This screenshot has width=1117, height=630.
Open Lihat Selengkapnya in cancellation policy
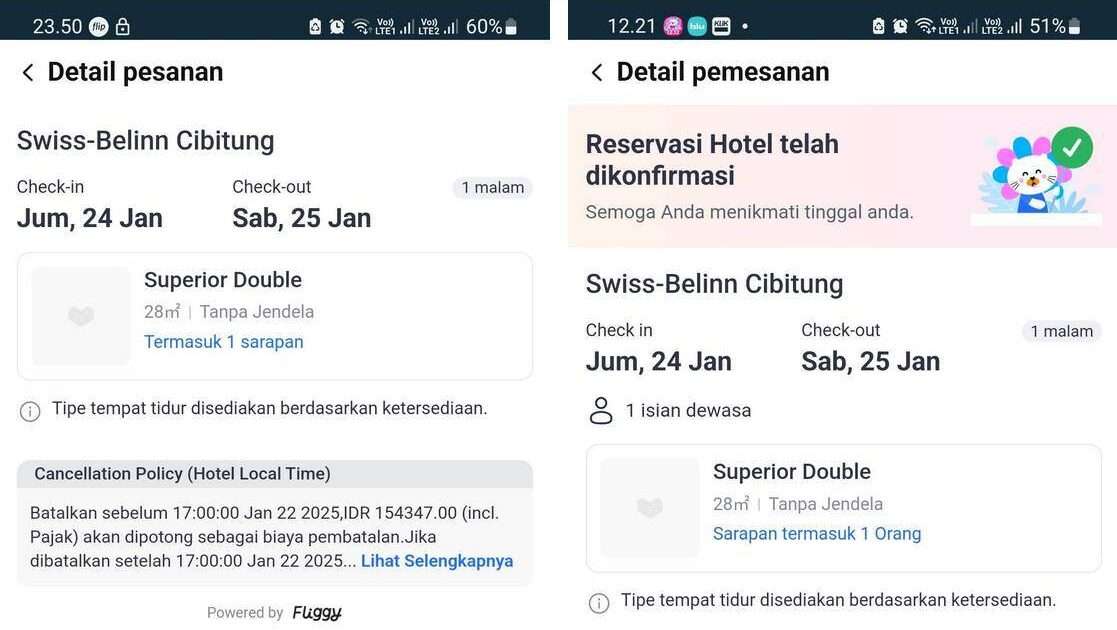tap(437, 561)
